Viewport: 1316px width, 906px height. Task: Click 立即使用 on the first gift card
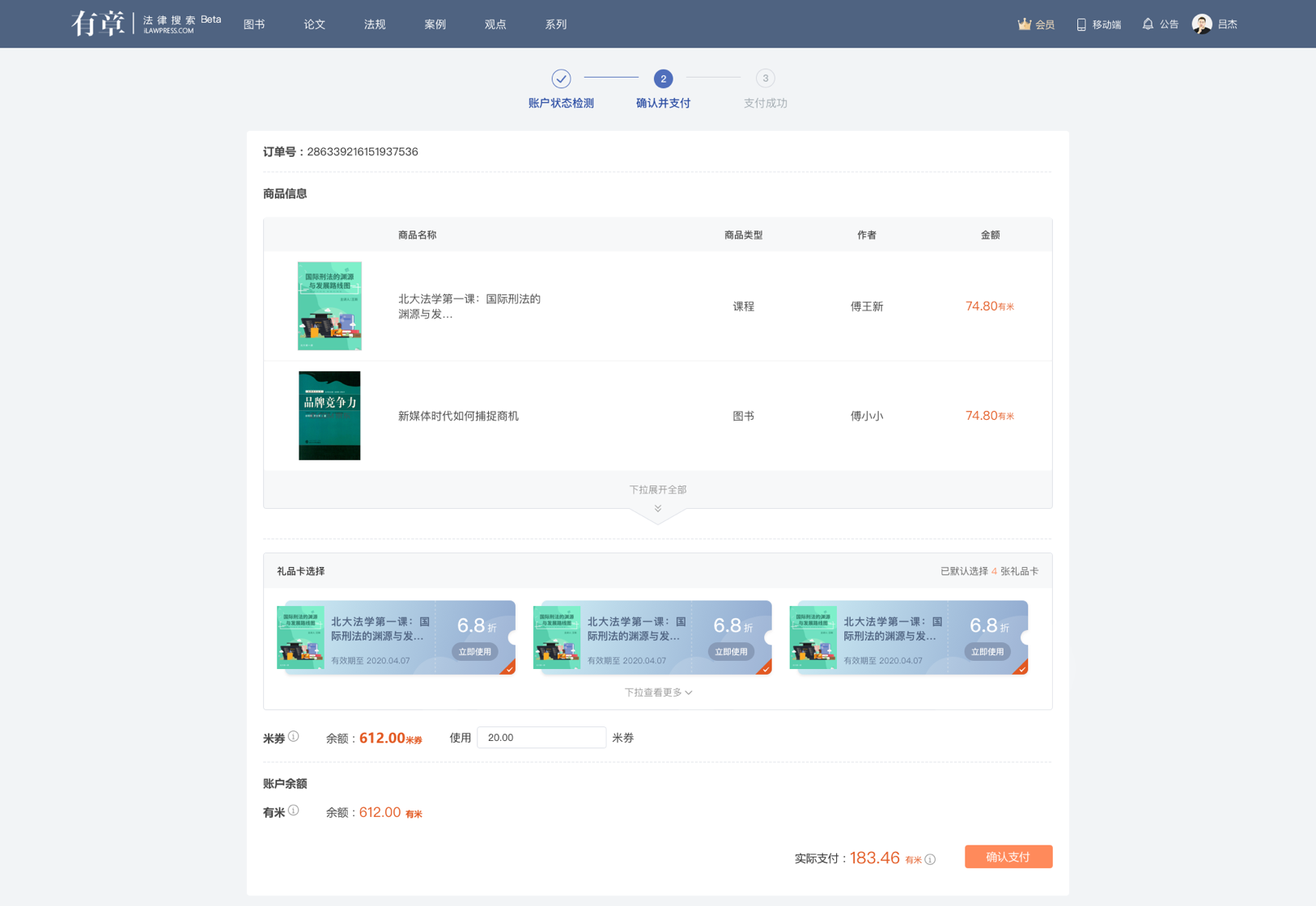coord(474,651)
